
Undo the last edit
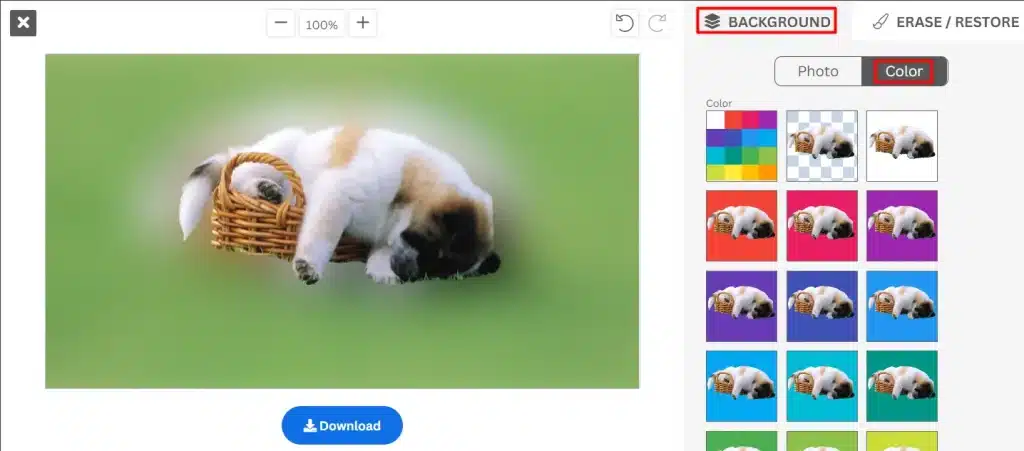point(625,23)
